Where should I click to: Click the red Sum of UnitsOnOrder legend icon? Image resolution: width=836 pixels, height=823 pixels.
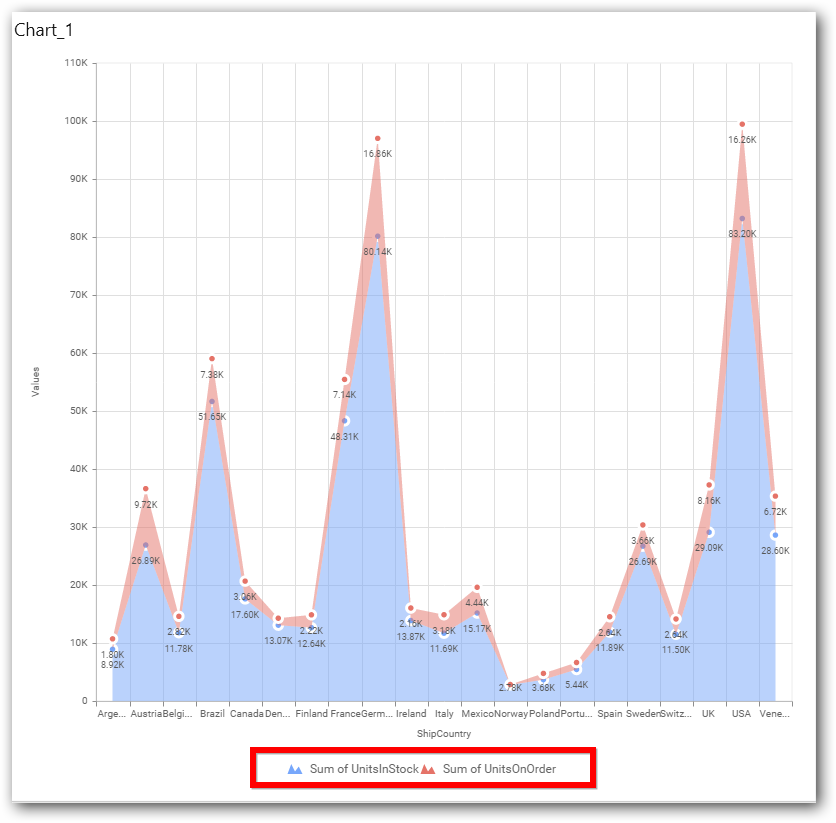click(428, 769)
